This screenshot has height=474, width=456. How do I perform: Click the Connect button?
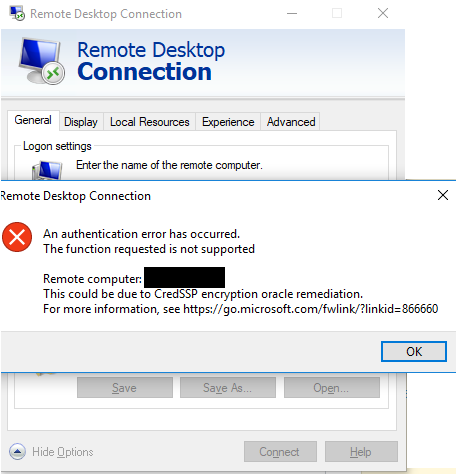click(x=280, y=452)
